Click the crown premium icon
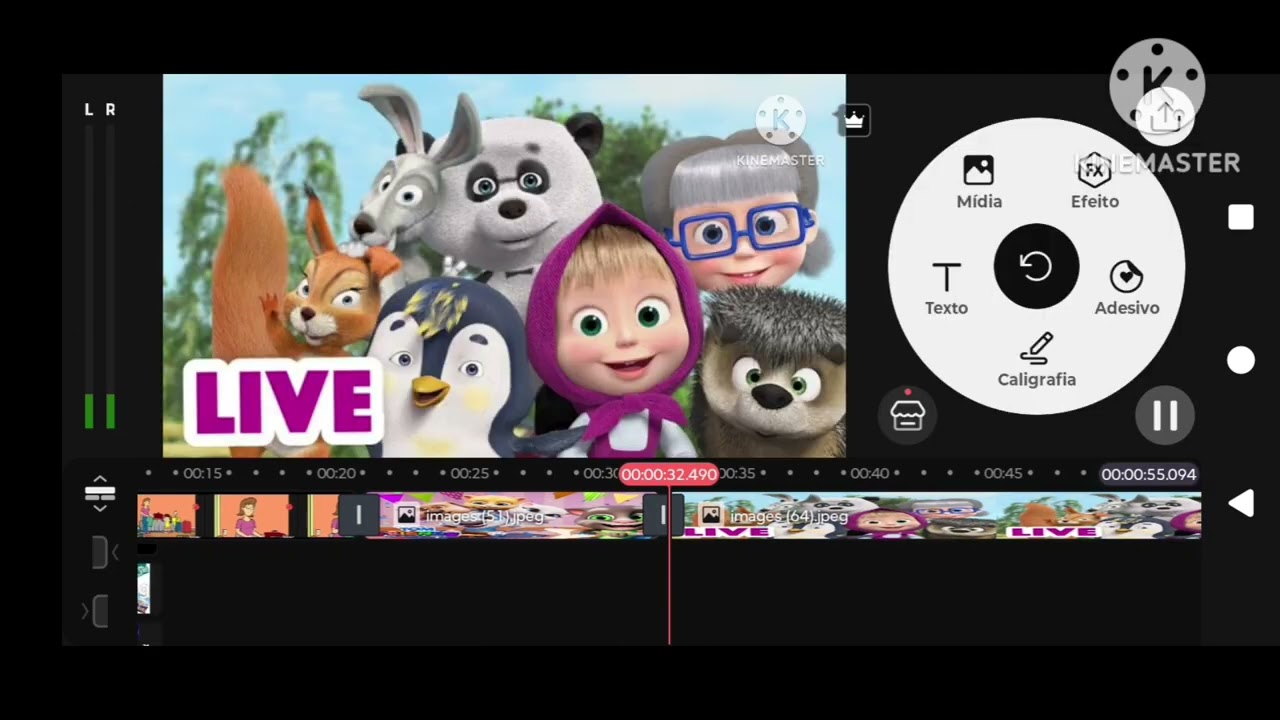The image size is (1280, 720). pos(854,120)
